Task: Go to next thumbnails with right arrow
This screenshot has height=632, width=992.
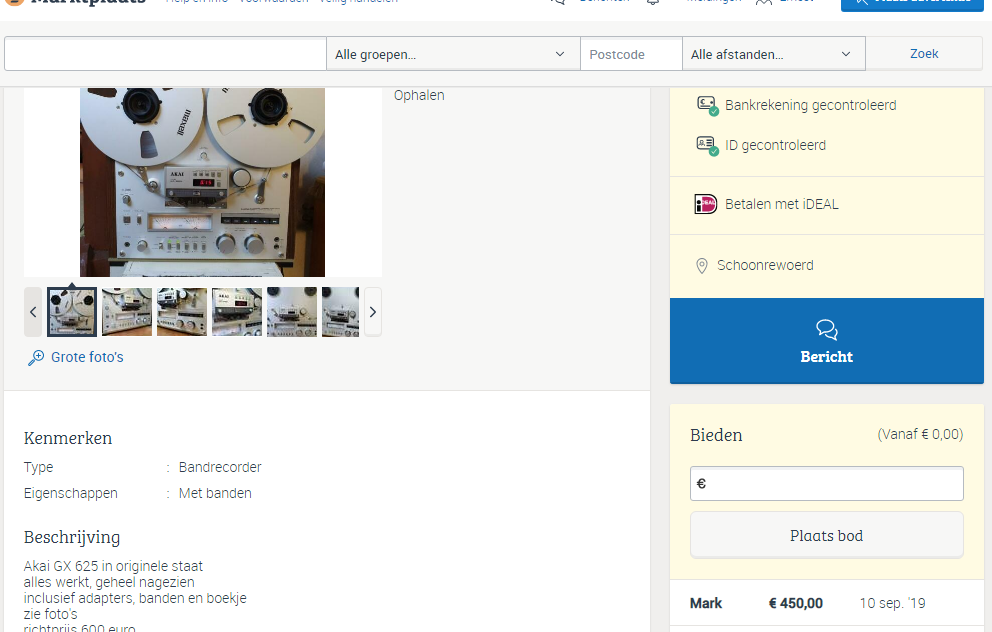Action: click(373, 312)
